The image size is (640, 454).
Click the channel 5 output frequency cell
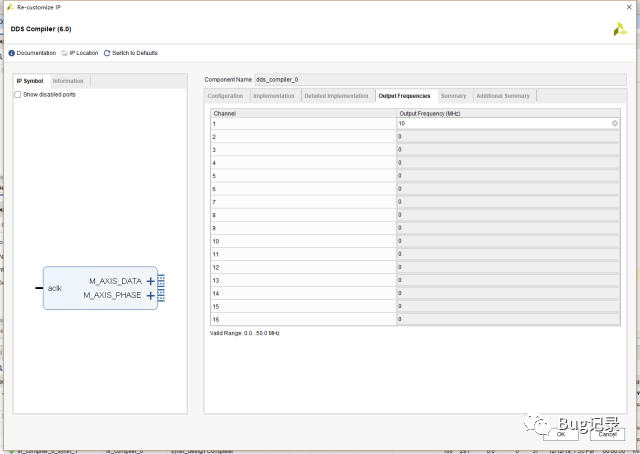(508, 176)
